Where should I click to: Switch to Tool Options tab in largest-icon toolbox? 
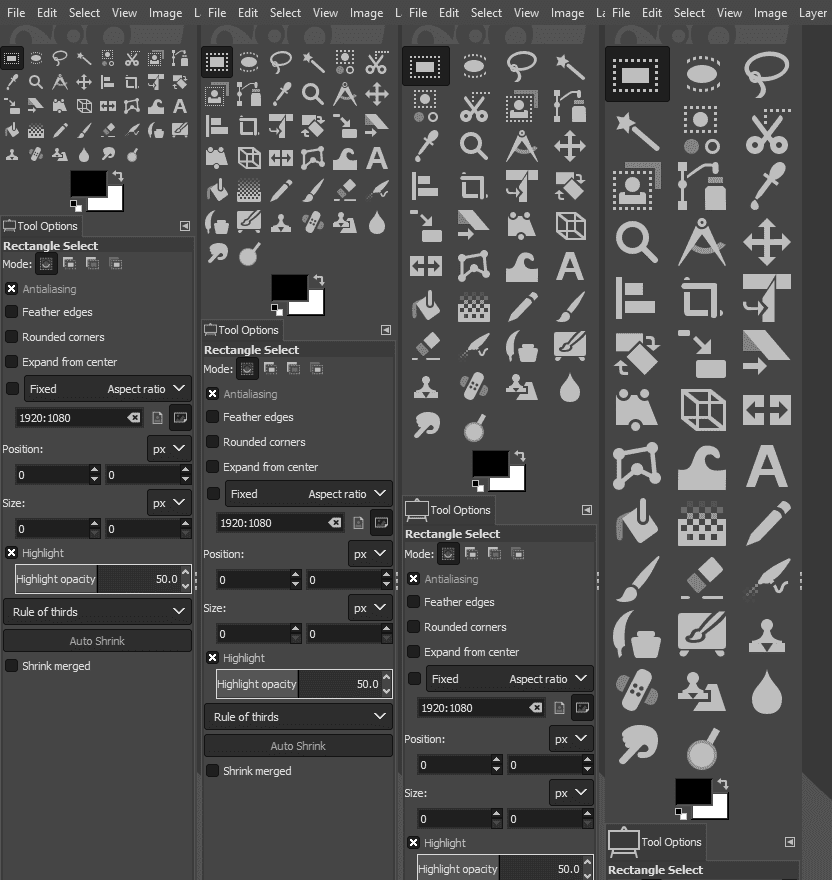click(655, 842)
